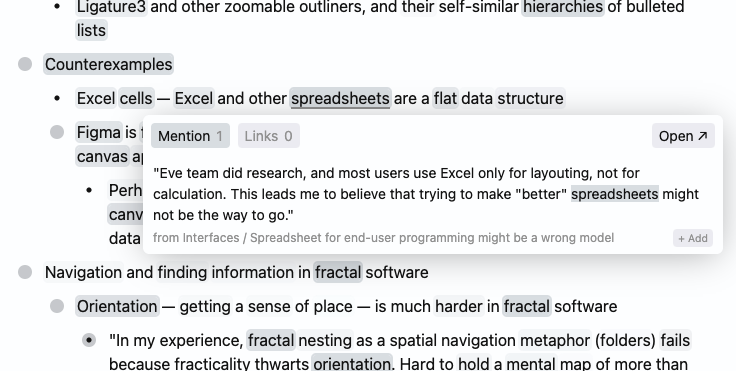This screenshot has height=371, width=736.
Task: Switch to the Mention tab
Action: [x=190, y=136]
